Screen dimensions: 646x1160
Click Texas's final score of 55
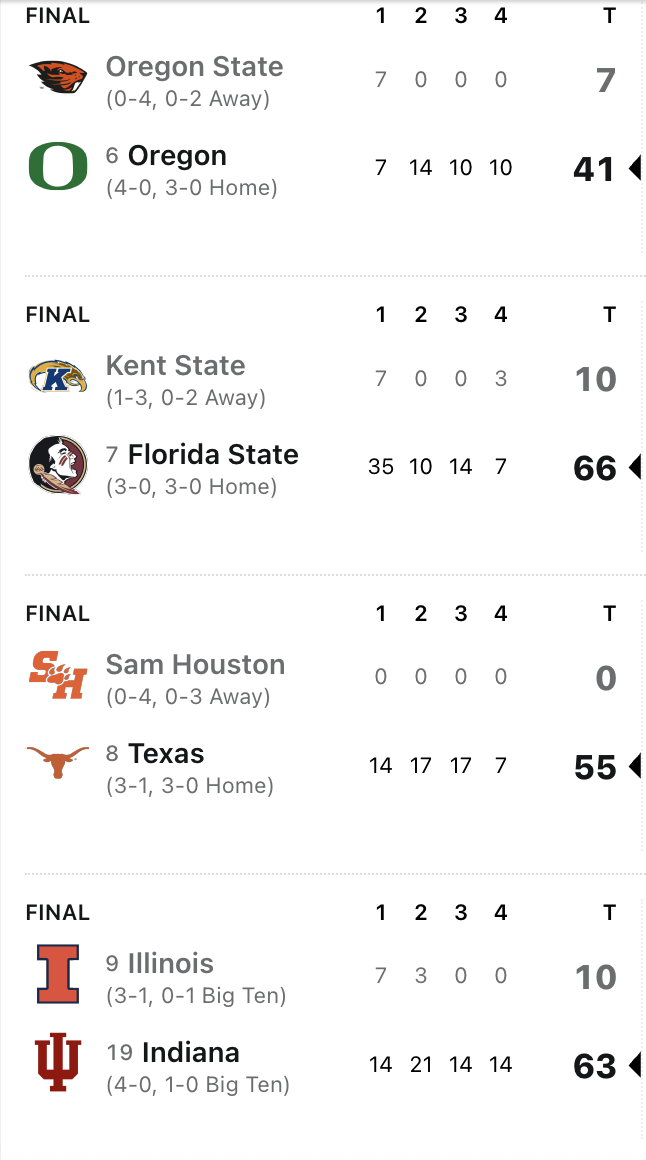[594, 767]
